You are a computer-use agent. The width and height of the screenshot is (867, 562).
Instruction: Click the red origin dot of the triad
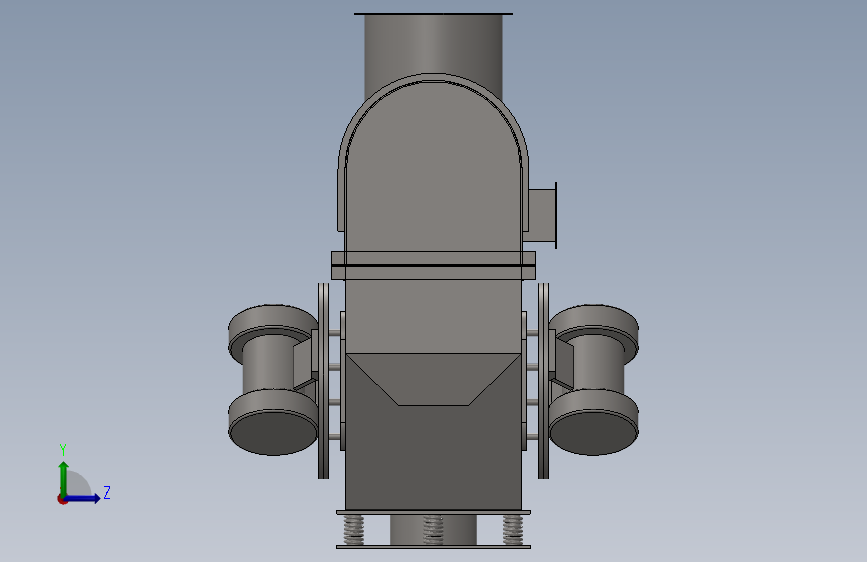62,499
